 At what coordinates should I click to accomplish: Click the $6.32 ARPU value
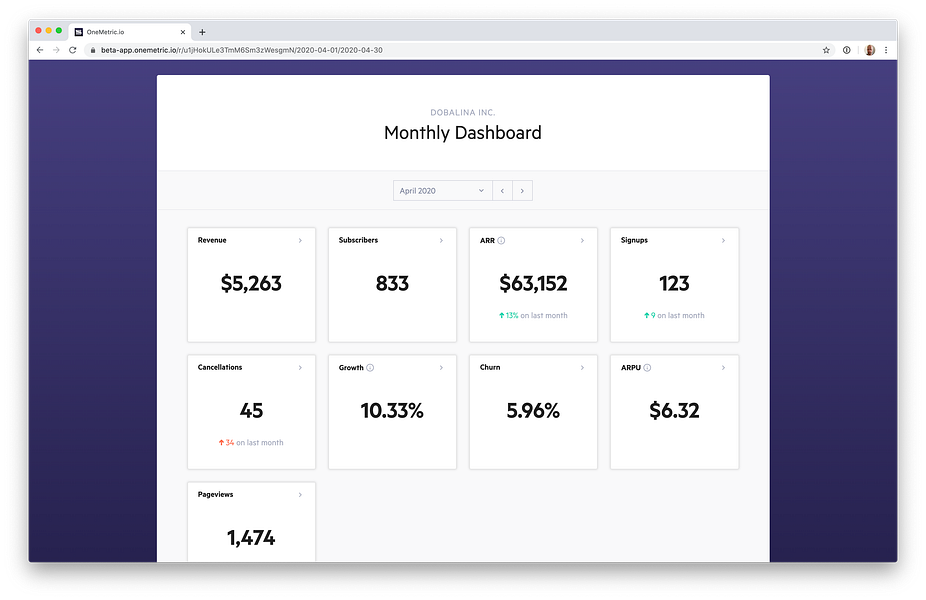click(674, 410)
